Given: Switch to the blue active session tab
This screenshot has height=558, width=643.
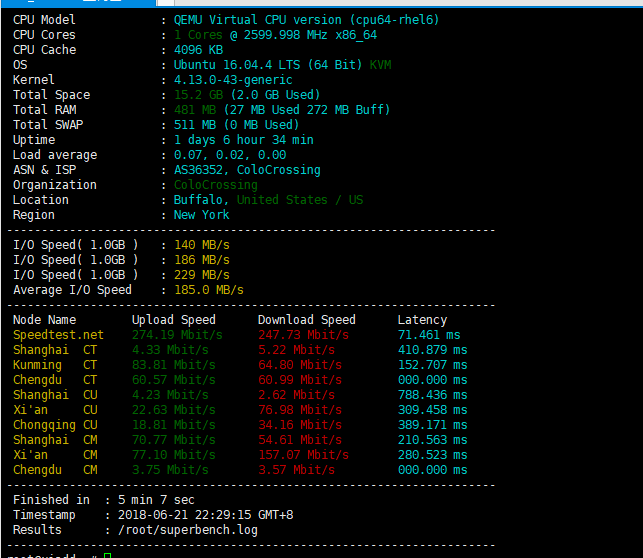Looking at the screenshot, I should pyautogui.click(x=78, y=2).
